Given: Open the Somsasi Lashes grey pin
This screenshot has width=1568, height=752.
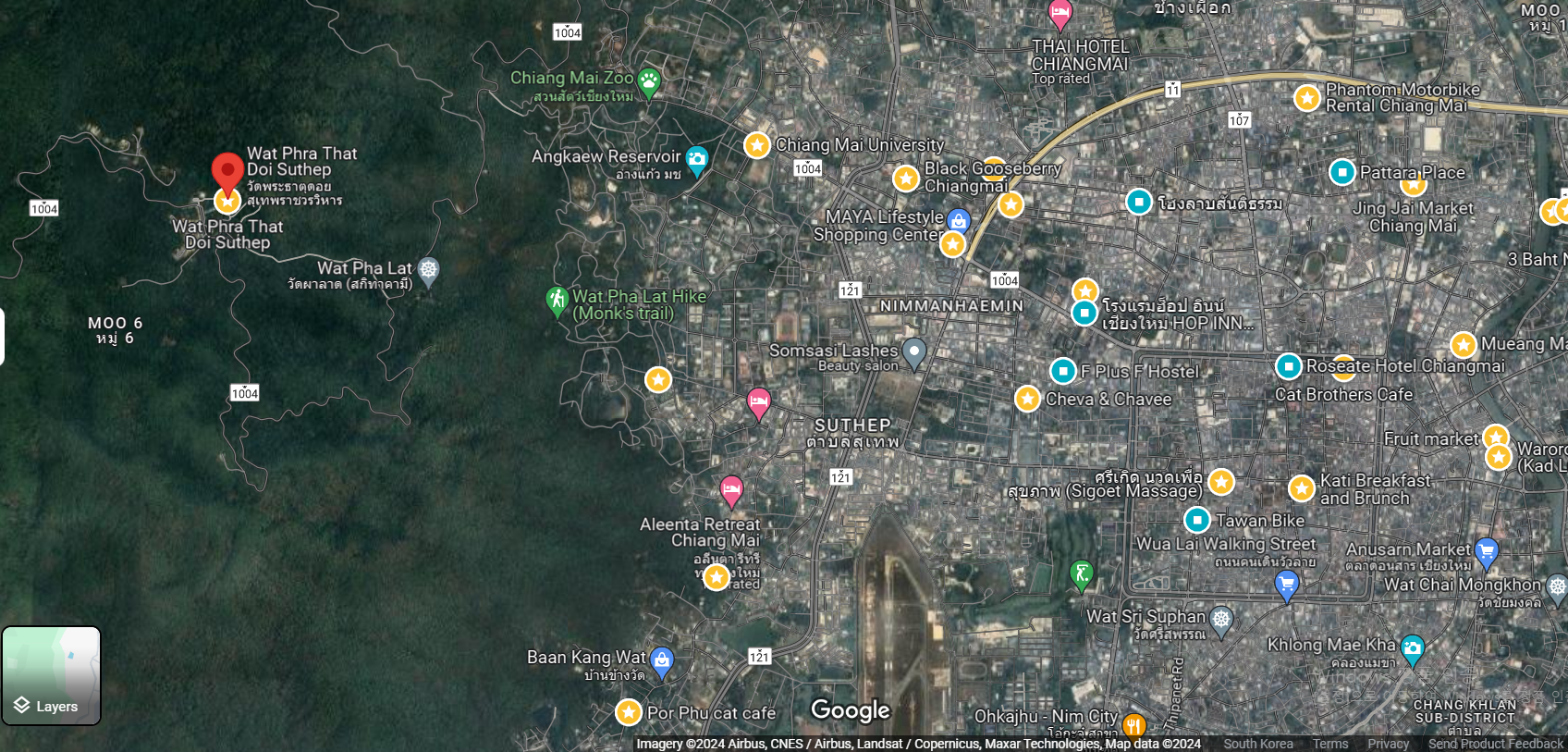Looking at the screenshot, I should (914, 352).
